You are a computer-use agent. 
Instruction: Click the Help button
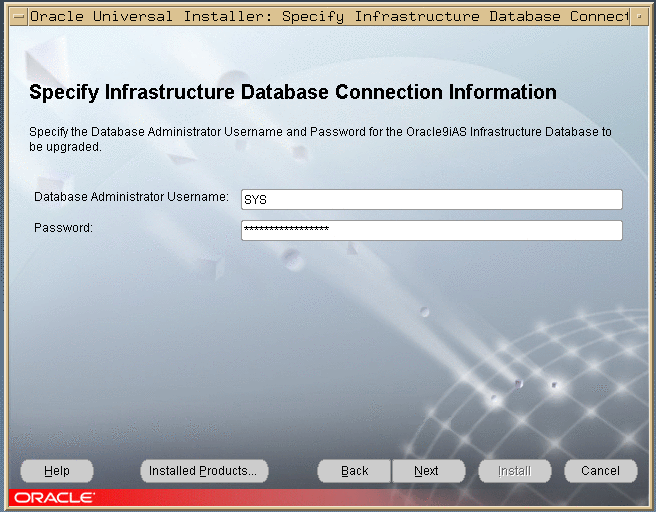pyautogui.click(x=57, y=471)
